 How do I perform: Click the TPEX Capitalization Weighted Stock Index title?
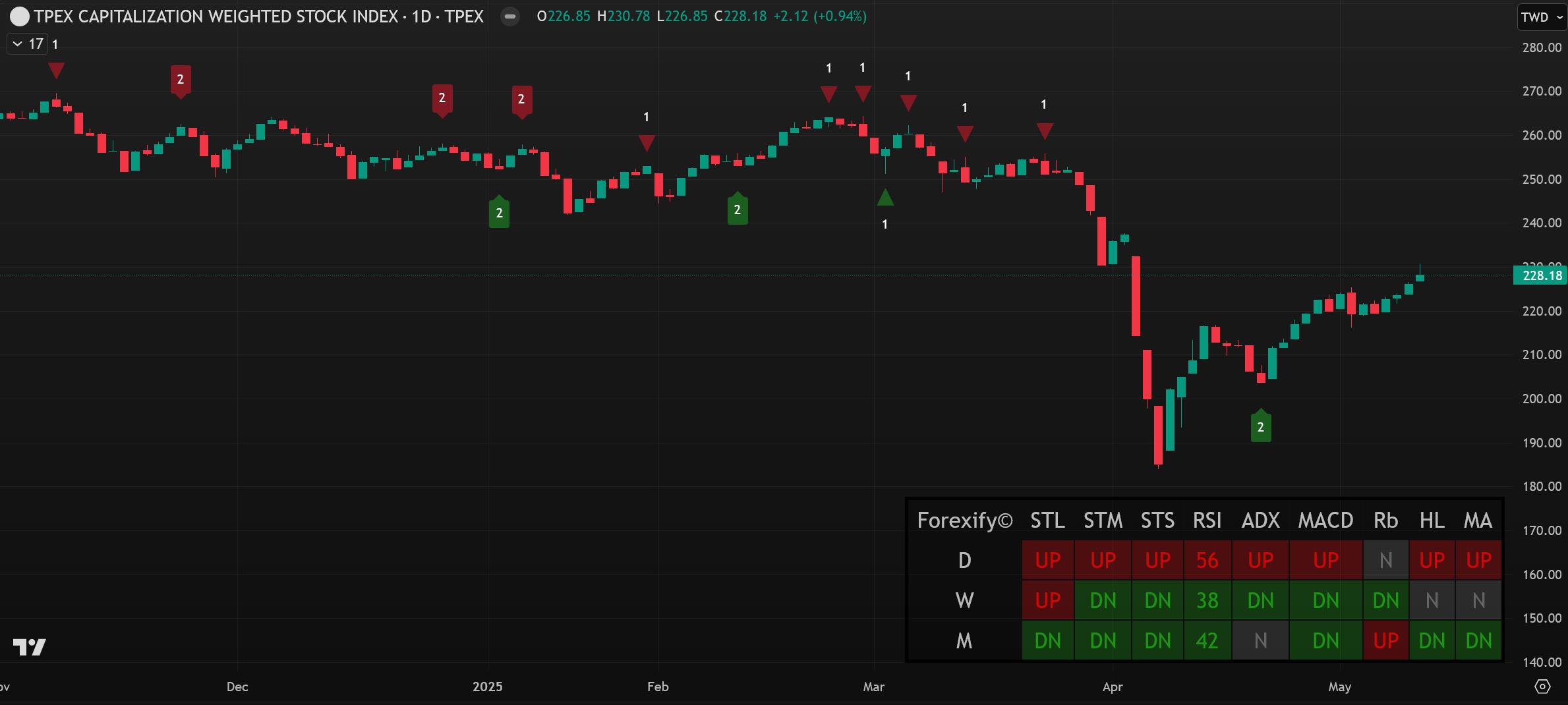[x=258, y=16]
